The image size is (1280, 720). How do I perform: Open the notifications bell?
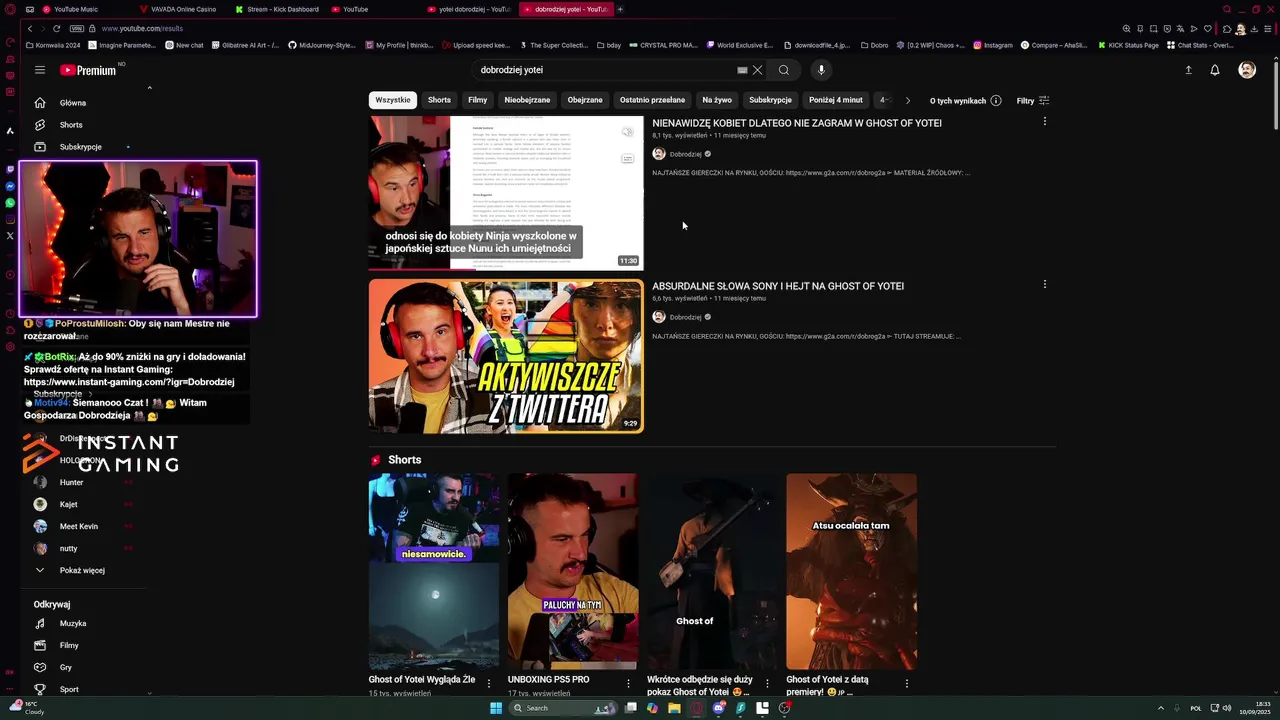coord(1215,70)
